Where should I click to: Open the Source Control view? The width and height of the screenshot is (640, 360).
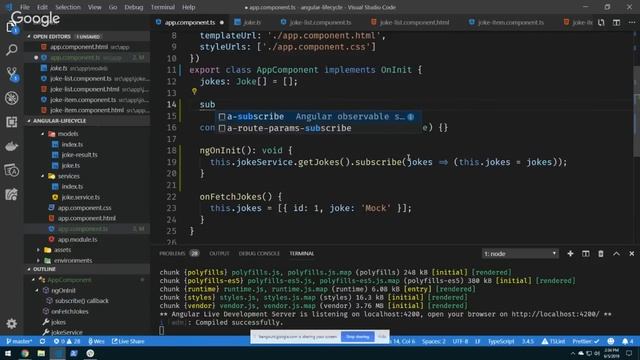(x=11, y=74)
